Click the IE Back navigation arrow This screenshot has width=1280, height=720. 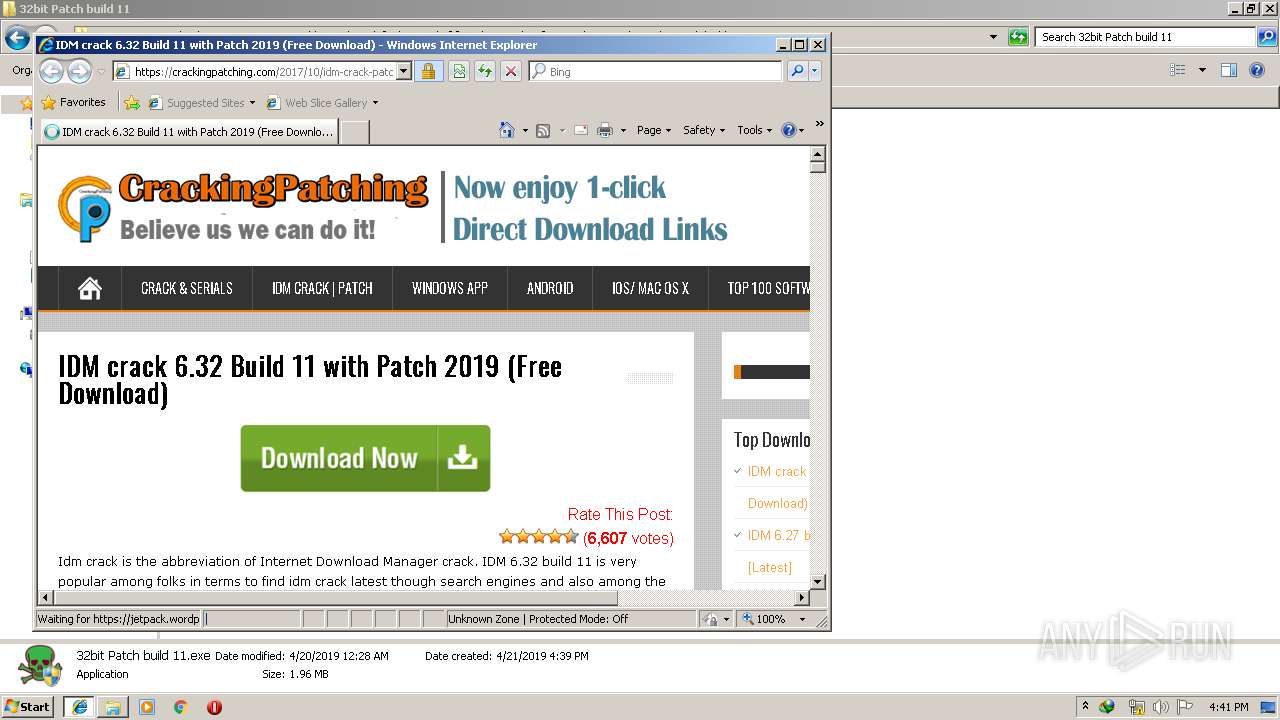click(51, 71)
